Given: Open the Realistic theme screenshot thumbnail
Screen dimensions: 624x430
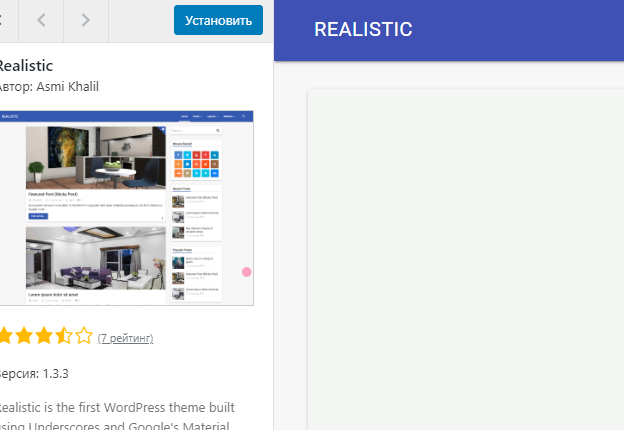Looking at the screenshot, I should (127, 208).
